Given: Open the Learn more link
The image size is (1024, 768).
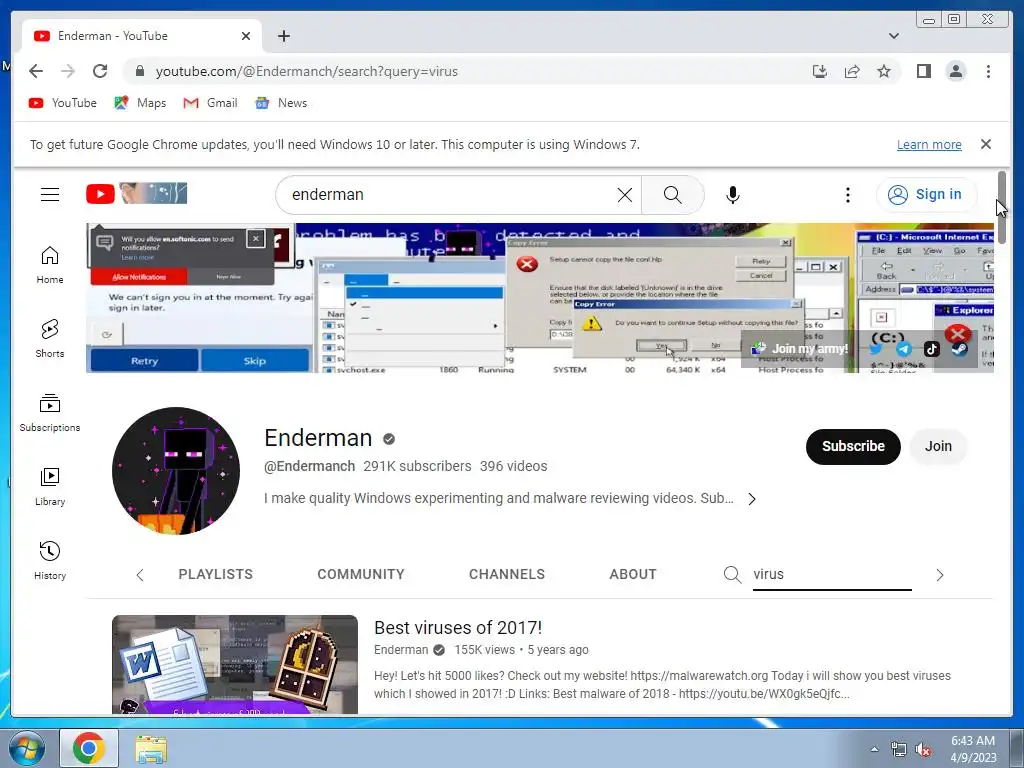Looking at the screenshot, I should (929, 144).
